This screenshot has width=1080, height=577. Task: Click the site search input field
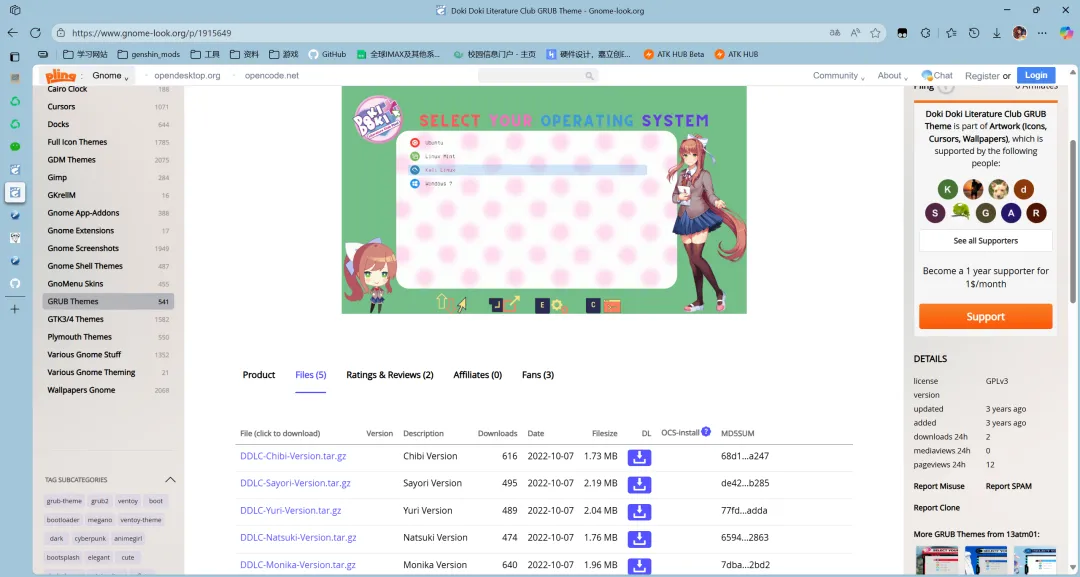(x=537, y=76)
